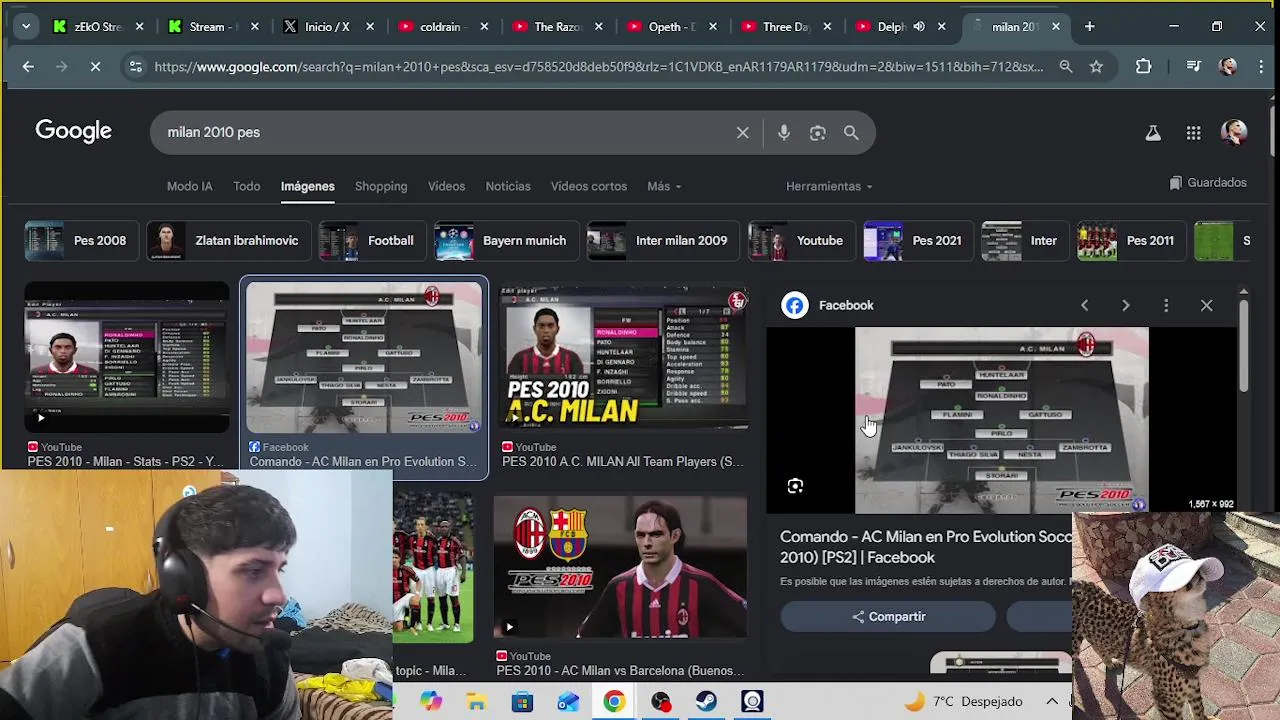This screenshot has height=720, width=1280.
Task: Open Comando AC Milan Facebook title link
Action: coord(926,547)
